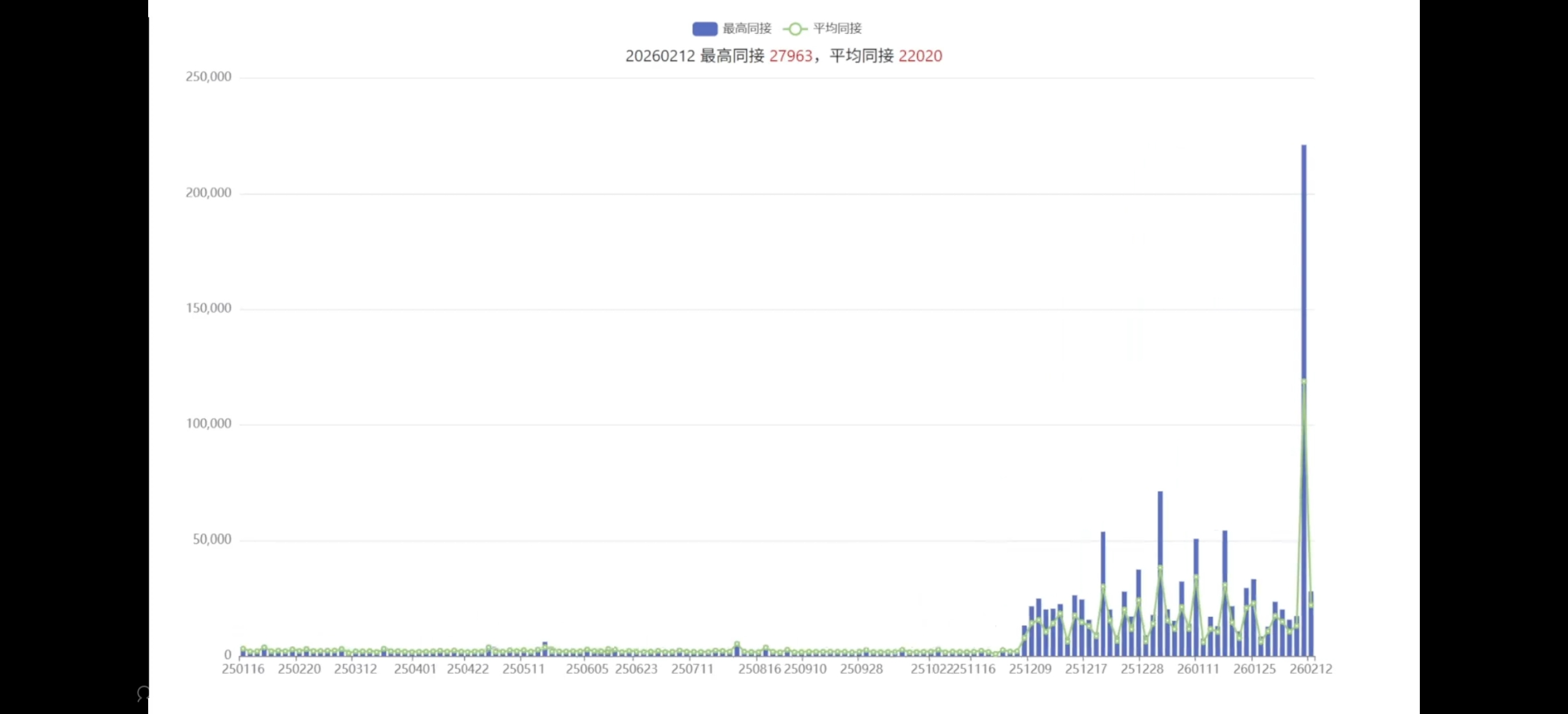Click the 50,000 y-axis label
The image size is (1568, 714).
(x=212, y=540)
